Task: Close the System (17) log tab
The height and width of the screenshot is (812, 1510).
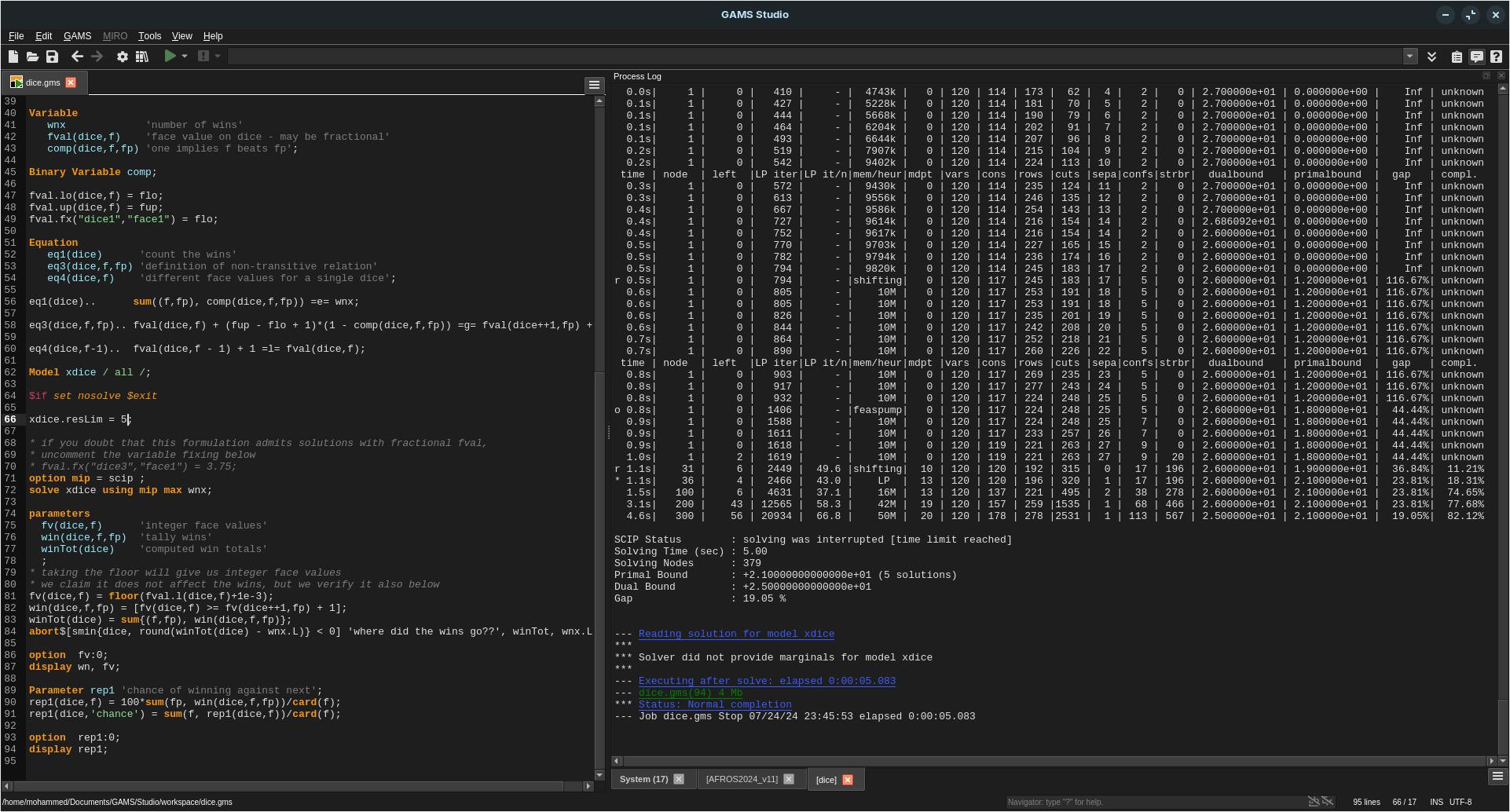Action: (x=679, y=779)
